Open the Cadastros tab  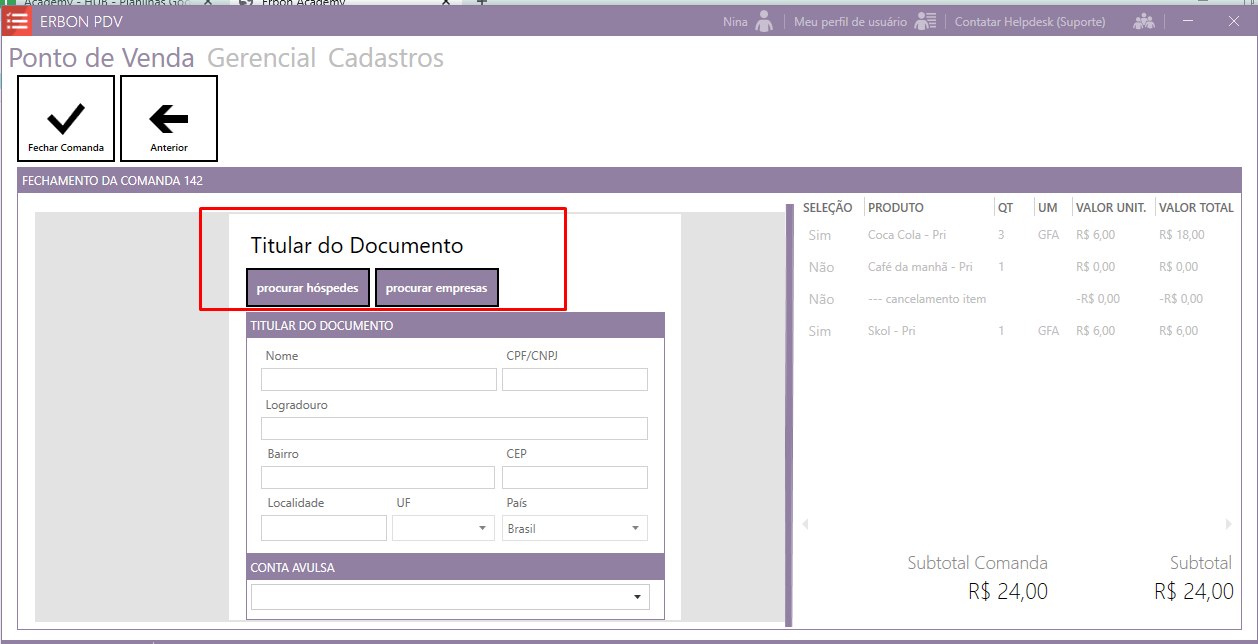386,58
